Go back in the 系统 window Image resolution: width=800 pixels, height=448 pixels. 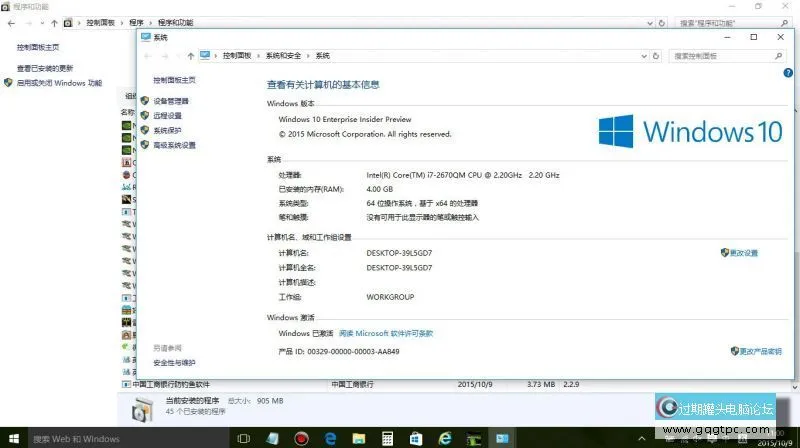click(x=148, y=56)
